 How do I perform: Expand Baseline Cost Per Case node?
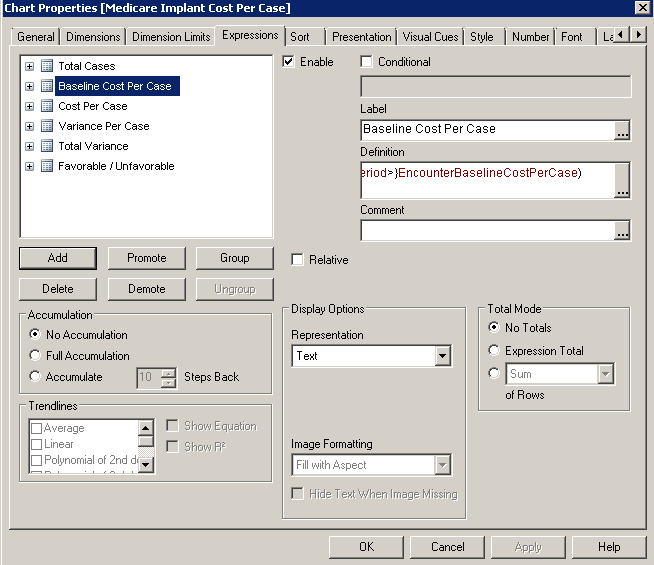coord(29,86)
